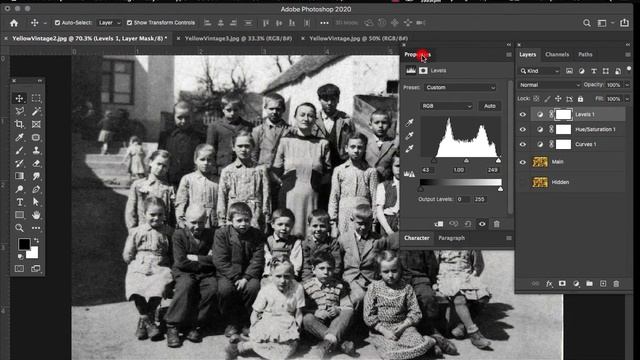Delete the Levels adjustment via trash icon in Properties
Screen dimensions: 640x360
coord(496,224)
